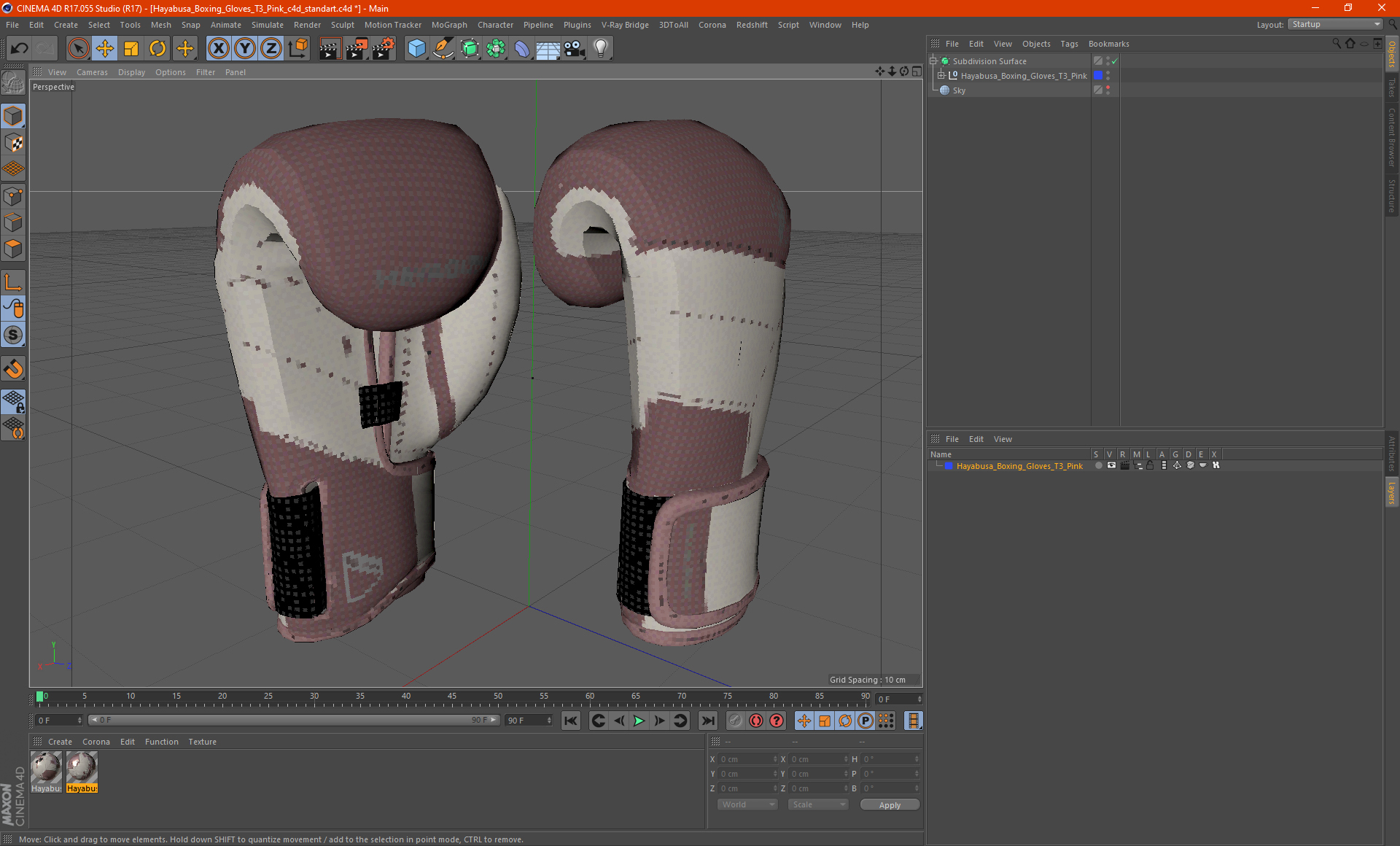Enable Points mode
This screenshot has height=846, width=1400.
[13, 196]
